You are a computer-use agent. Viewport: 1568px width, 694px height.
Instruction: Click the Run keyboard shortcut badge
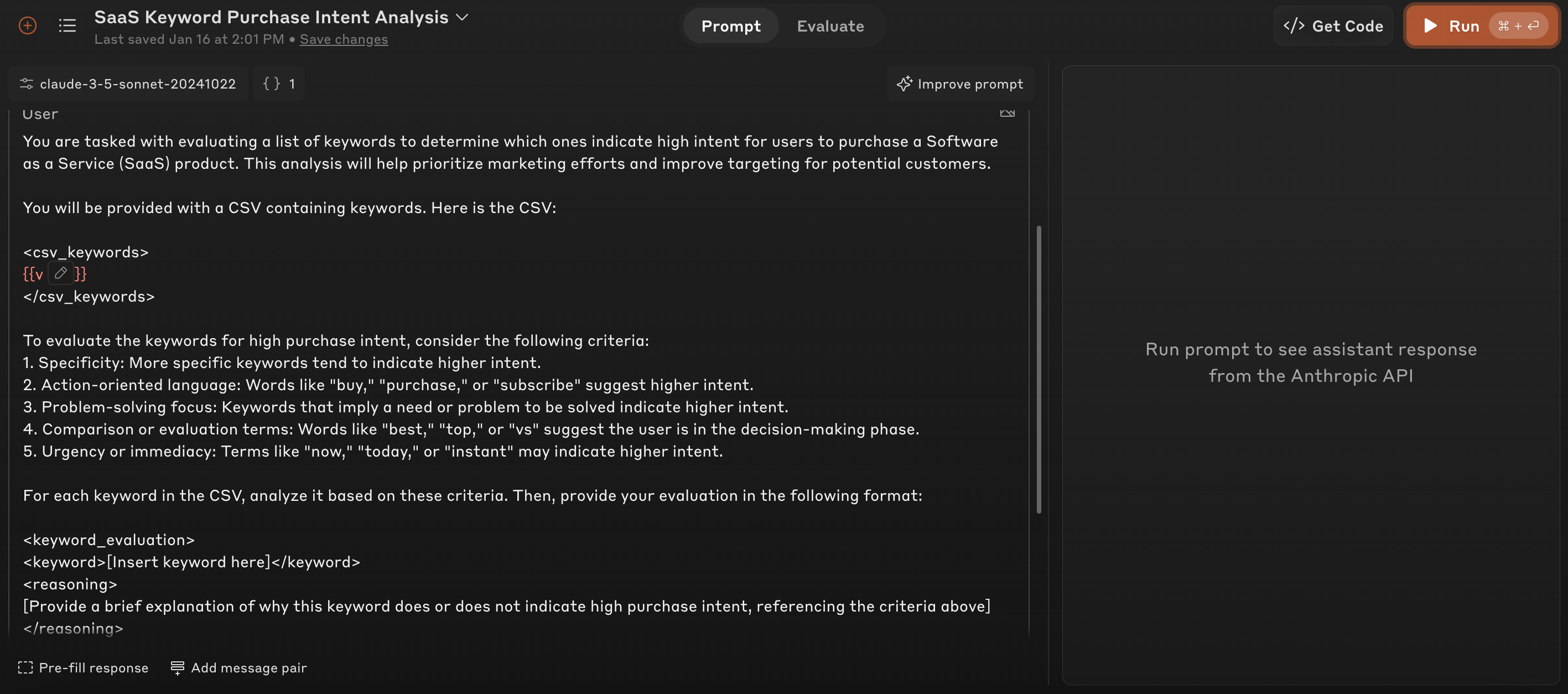click(1518, 25)
